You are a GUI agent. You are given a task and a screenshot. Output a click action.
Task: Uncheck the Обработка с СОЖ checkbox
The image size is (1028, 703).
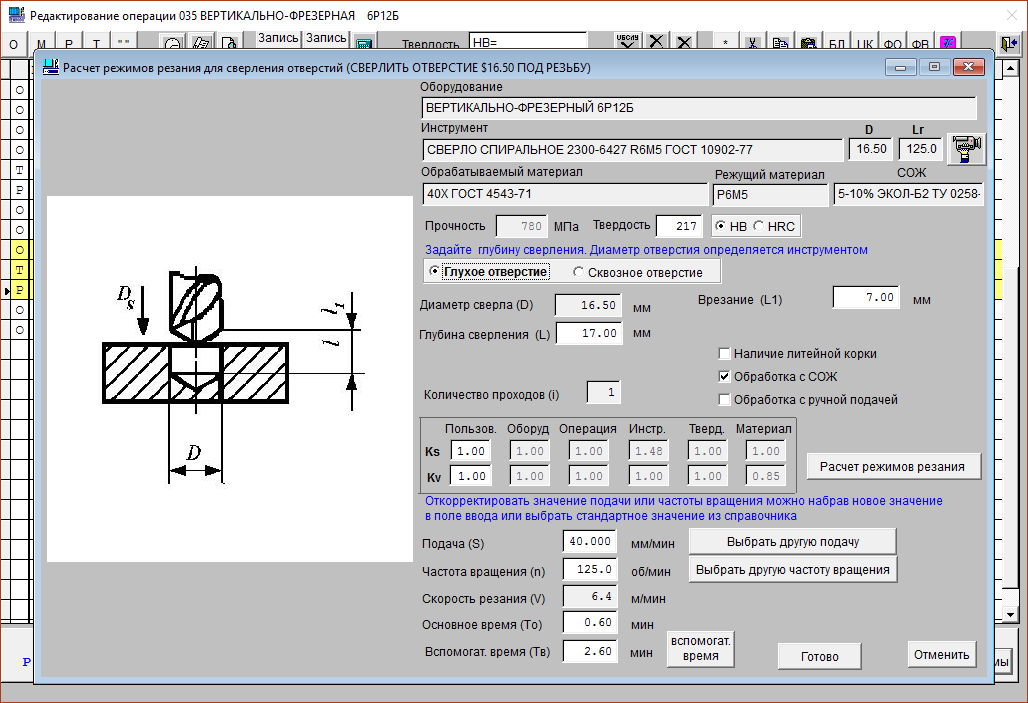tap(725, 377)
